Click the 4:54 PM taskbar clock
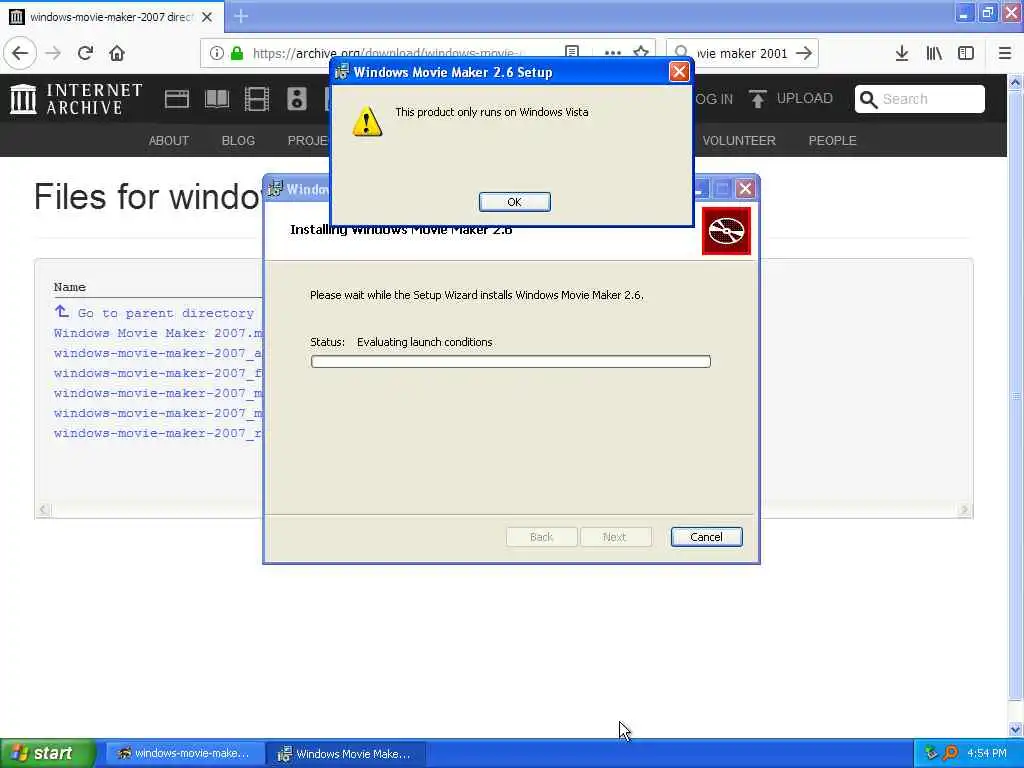 [987, 753]
